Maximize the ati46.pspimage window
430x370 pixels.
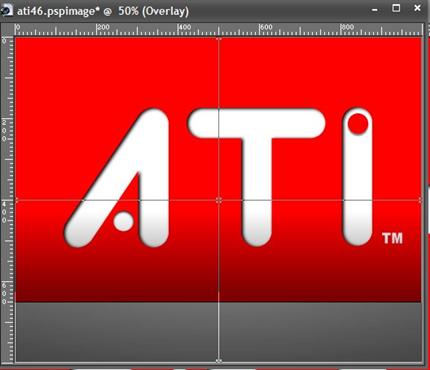click(x=396, y=8)
